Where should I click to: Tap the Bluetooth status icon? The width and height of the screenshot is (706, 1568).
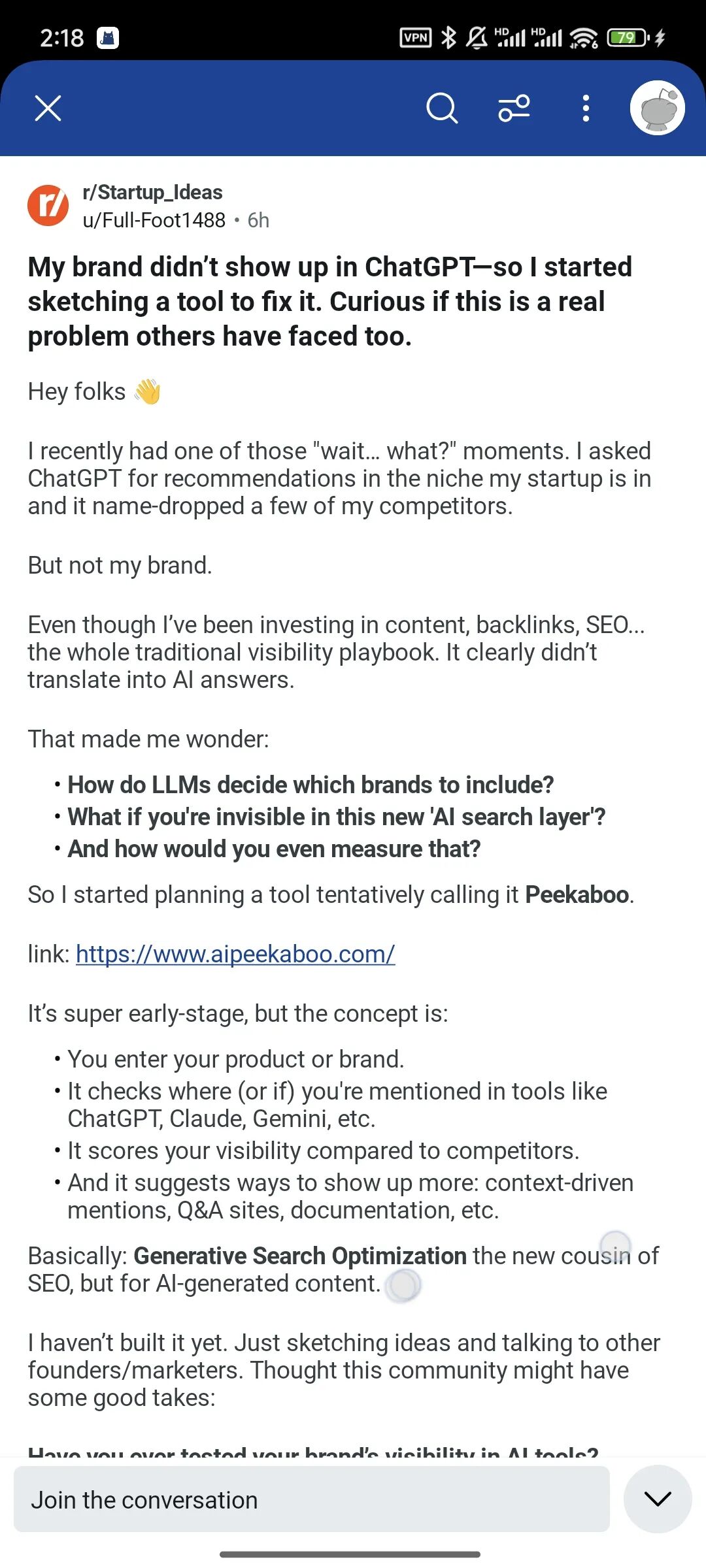coord(448,38)
